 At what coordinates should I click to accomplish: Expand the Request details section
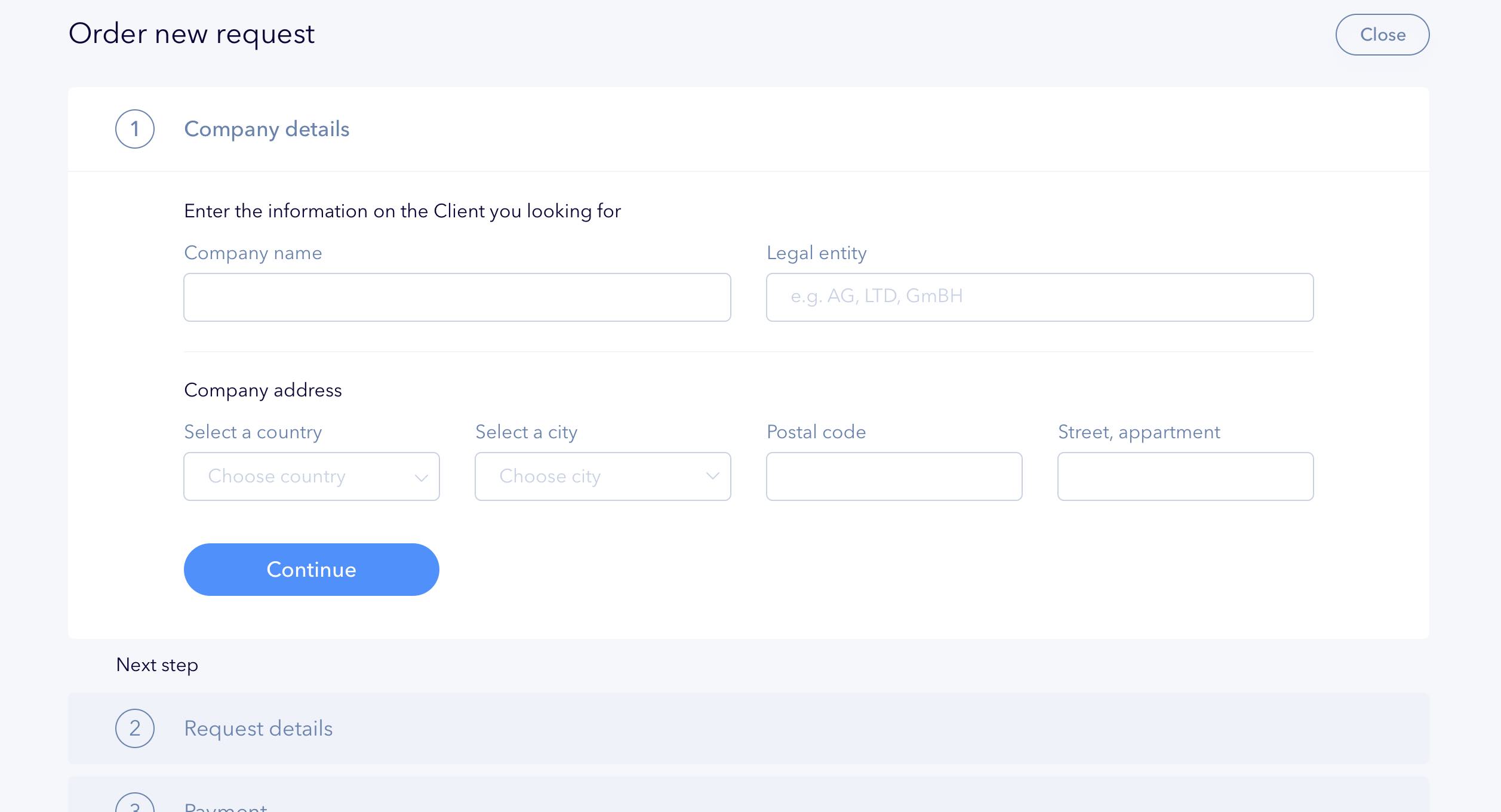[258, 728]
